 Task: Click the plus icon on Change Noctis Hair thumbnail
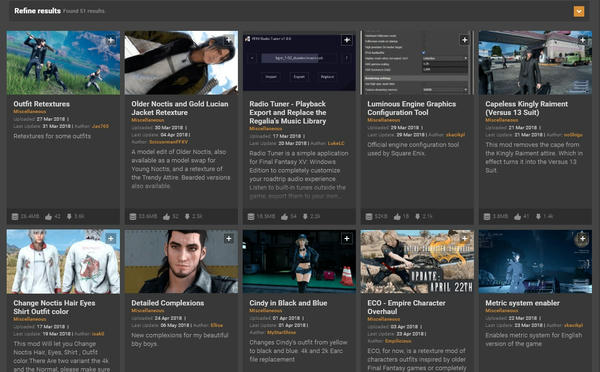111,239
